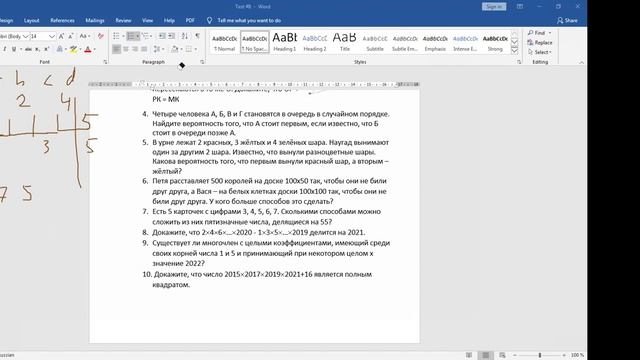Toggle italic formatting
640x360 pixels.
click(x=4, y=49)
